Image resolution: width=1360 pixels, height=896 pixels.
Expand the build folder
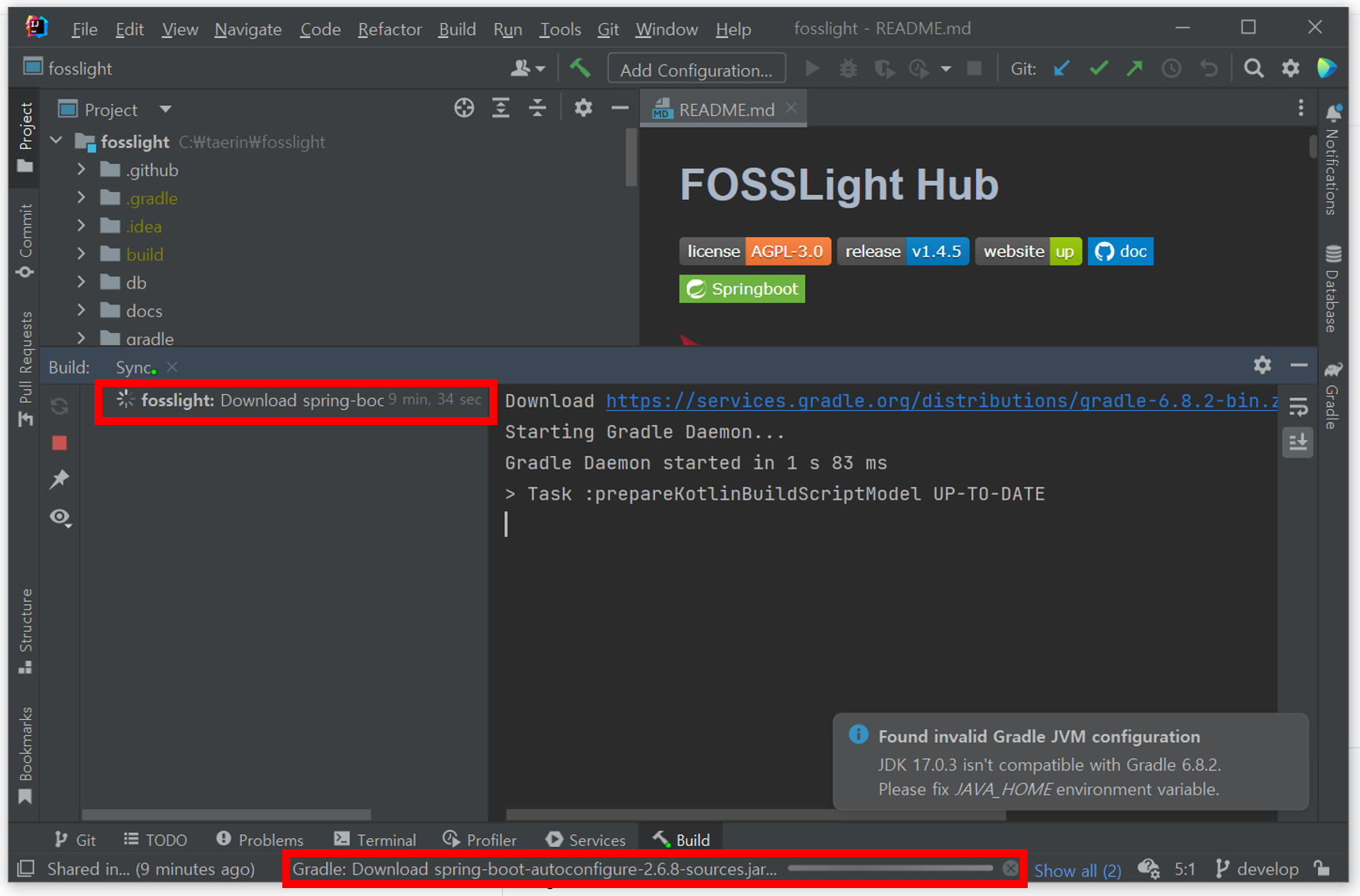click(x=81, y=254)
